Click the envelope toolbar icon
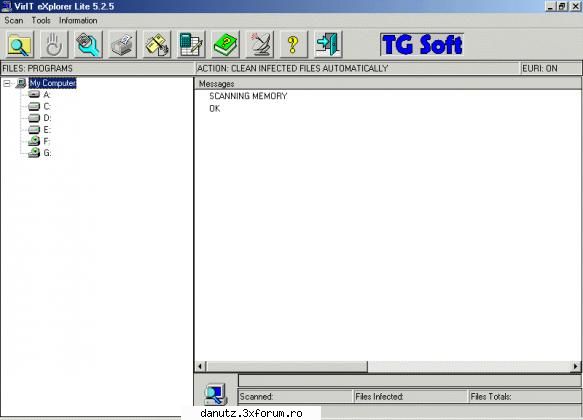 click(x=157, y=45)
